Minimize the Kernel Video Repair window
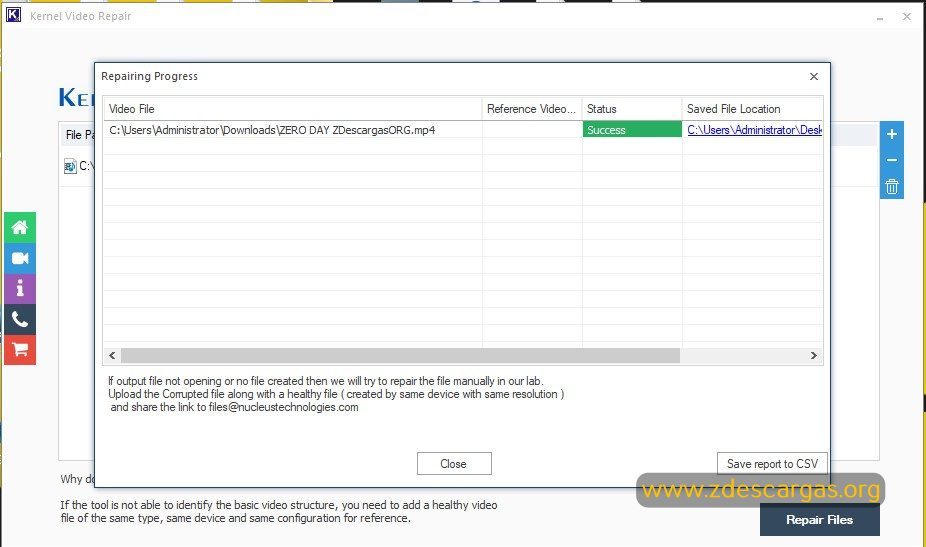This screenshot has height=547, width=926. [x=880, y=17]
